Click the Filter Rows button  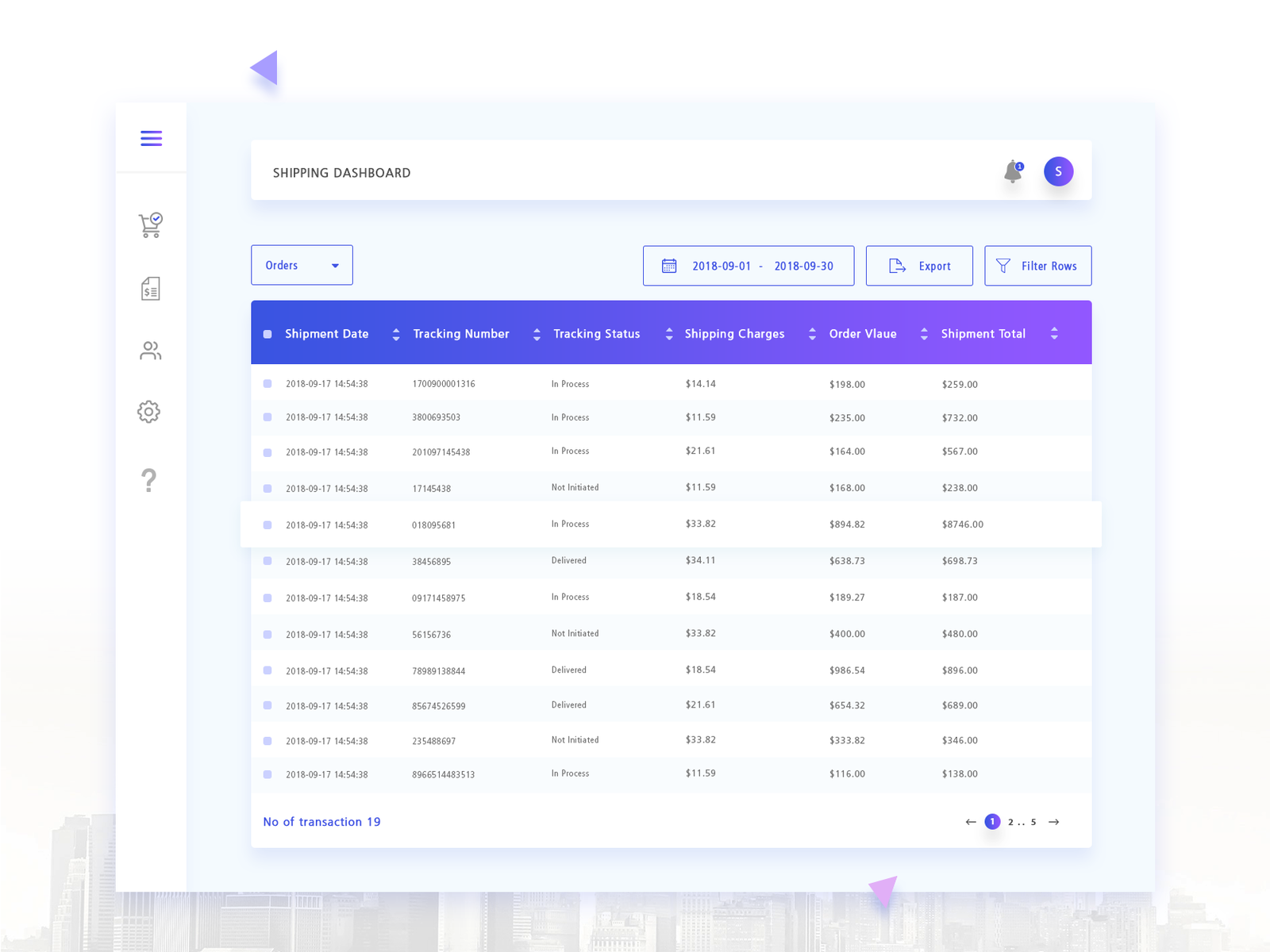pos(1037,266)
